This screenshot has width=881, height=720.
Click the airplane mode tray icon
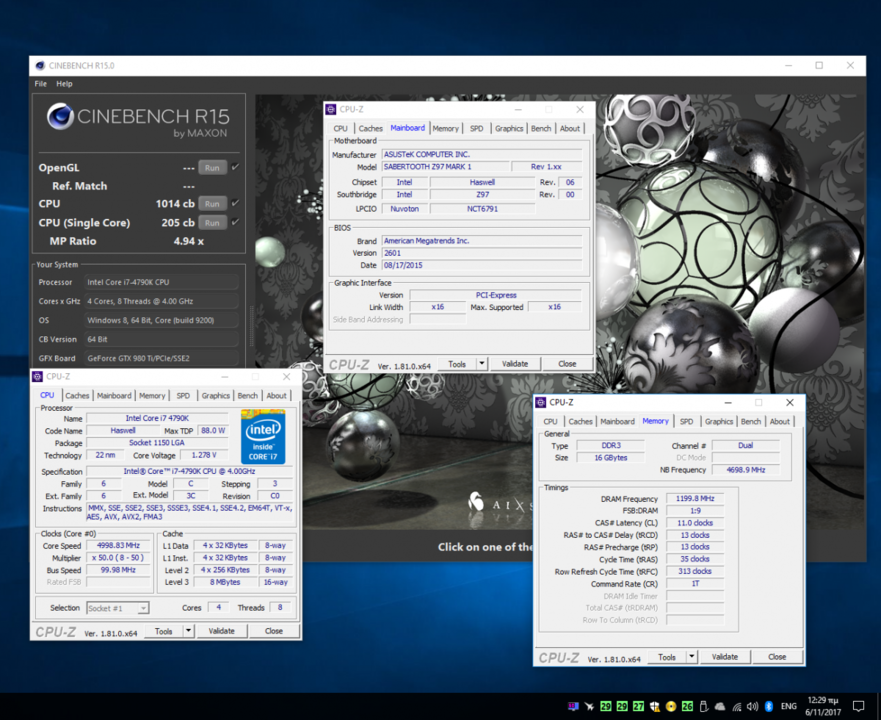coord(589,707)
